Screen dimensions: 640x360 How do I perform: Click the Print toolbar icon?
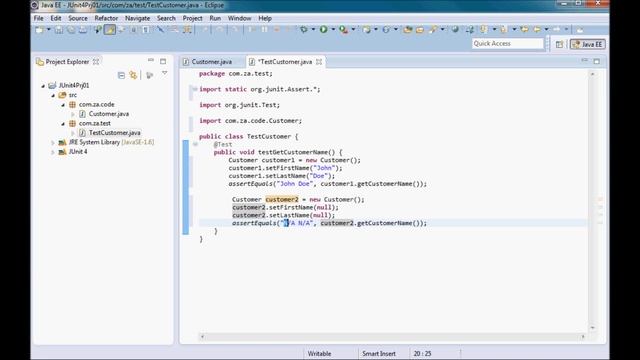click(83, 29)
